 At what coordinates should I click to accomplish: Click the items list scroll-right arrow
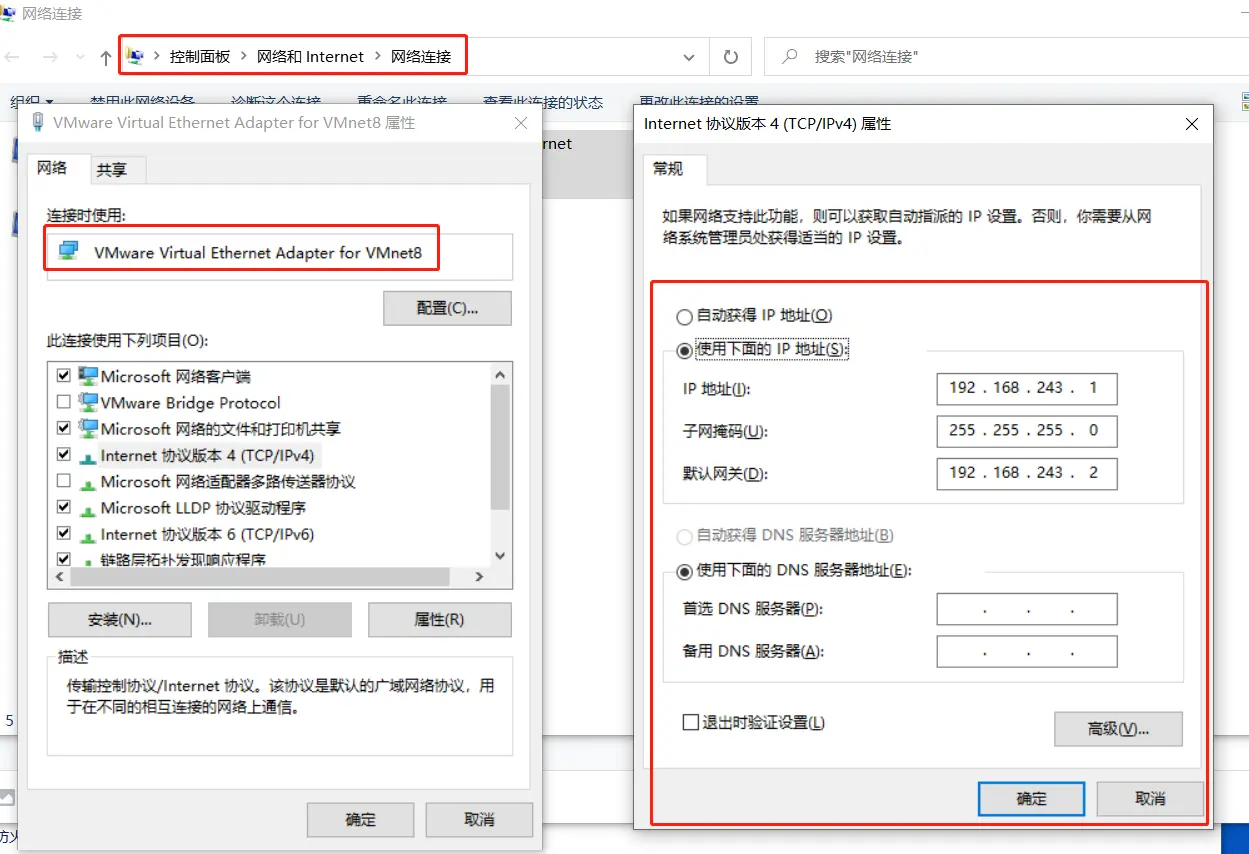[x=480, y=577]
